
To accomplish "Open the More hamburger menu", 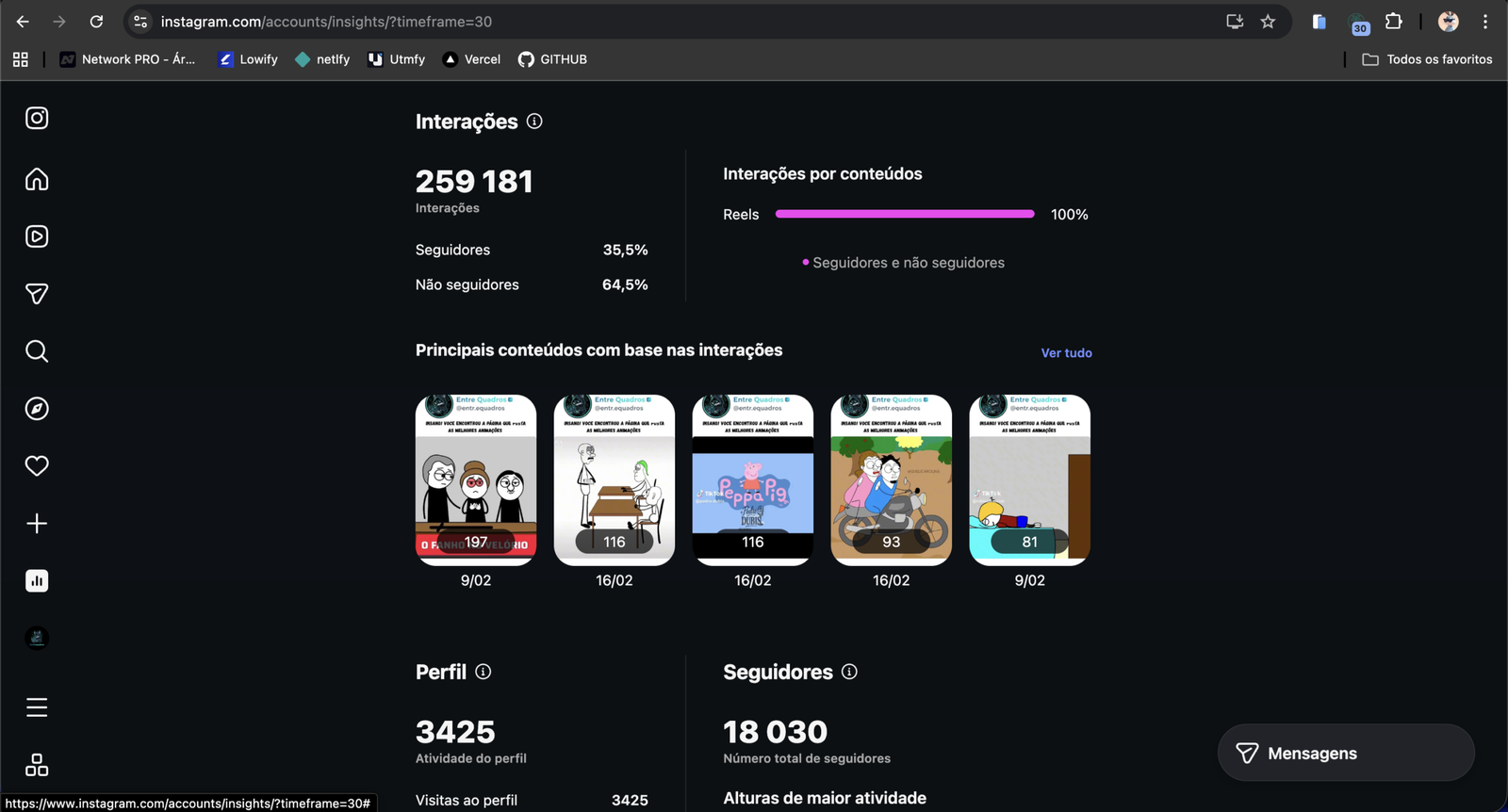I will coord(37,707).
